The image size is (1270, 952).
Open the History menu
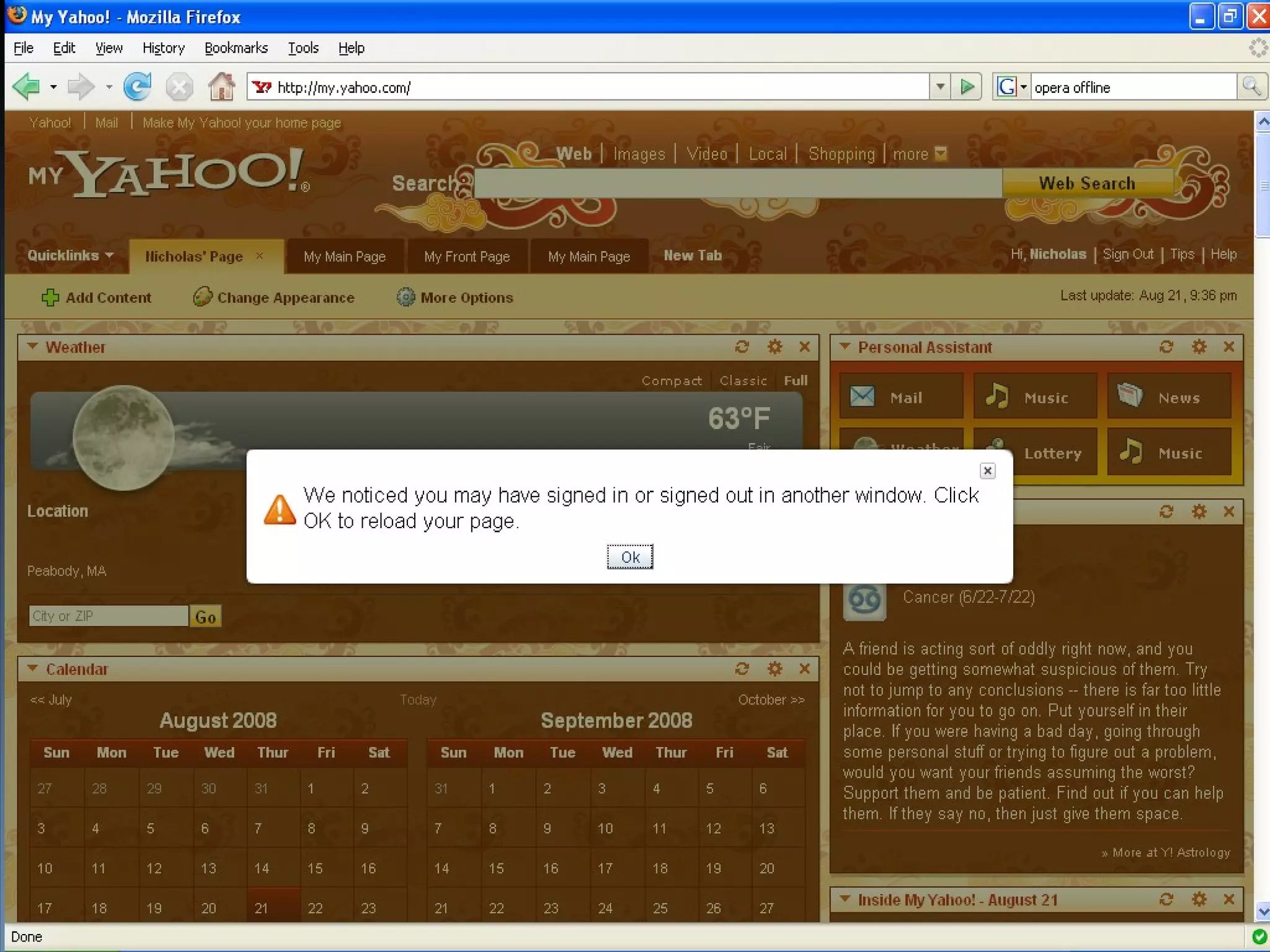pos(164,48)
